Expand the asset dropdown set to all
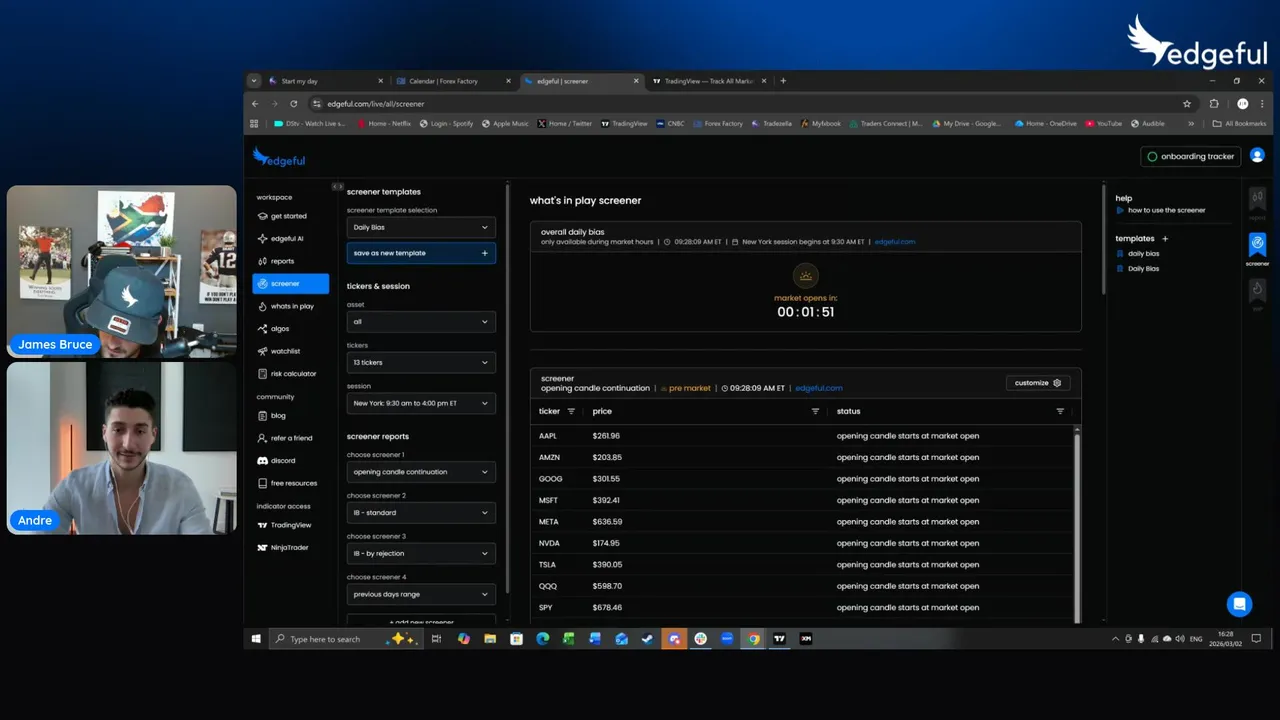The image size is (1280, 720). click(421, 322)
